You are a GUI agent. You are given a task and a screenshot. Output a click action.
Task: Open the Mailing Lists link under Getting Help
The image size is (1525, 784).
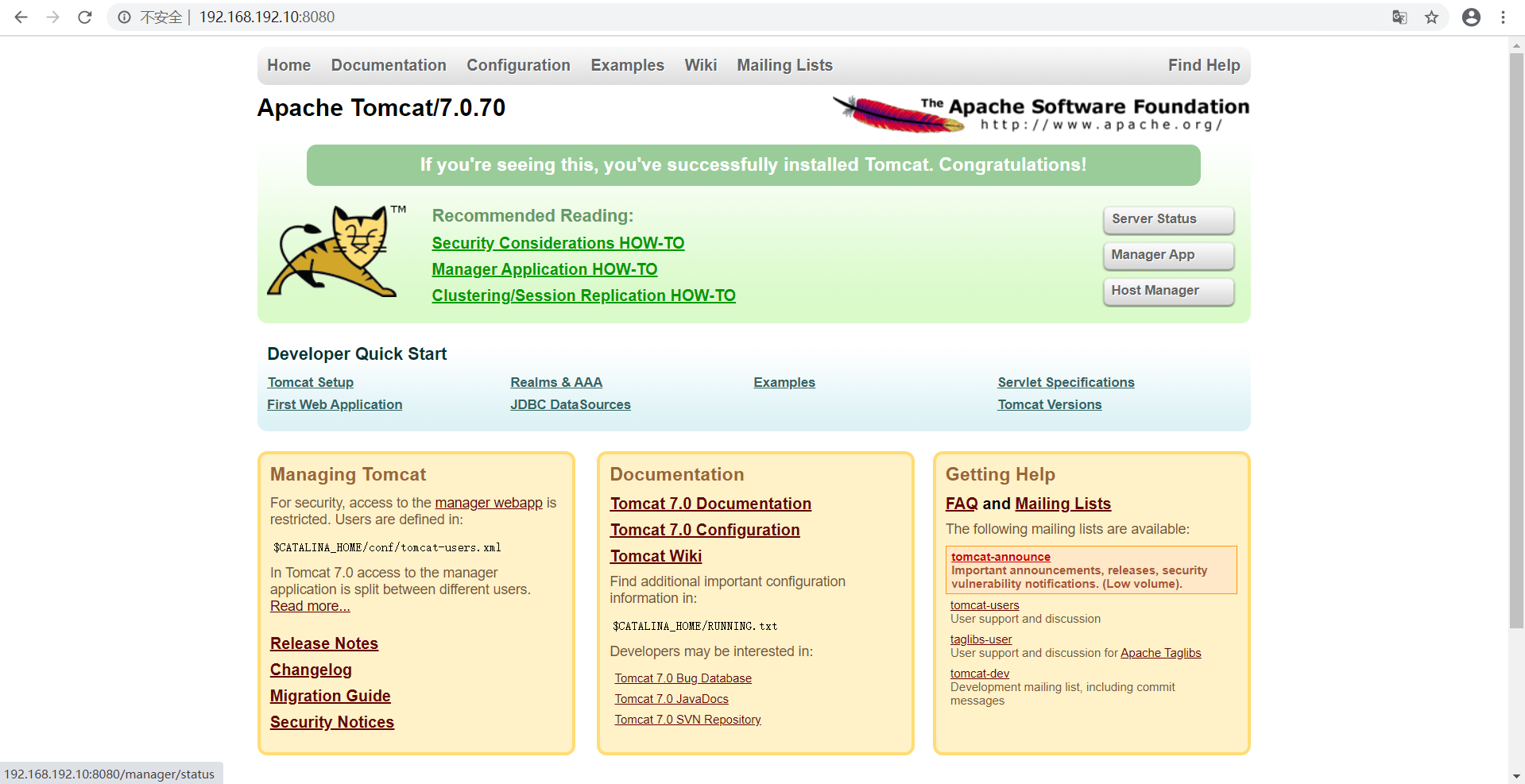tap(1063, 504)
